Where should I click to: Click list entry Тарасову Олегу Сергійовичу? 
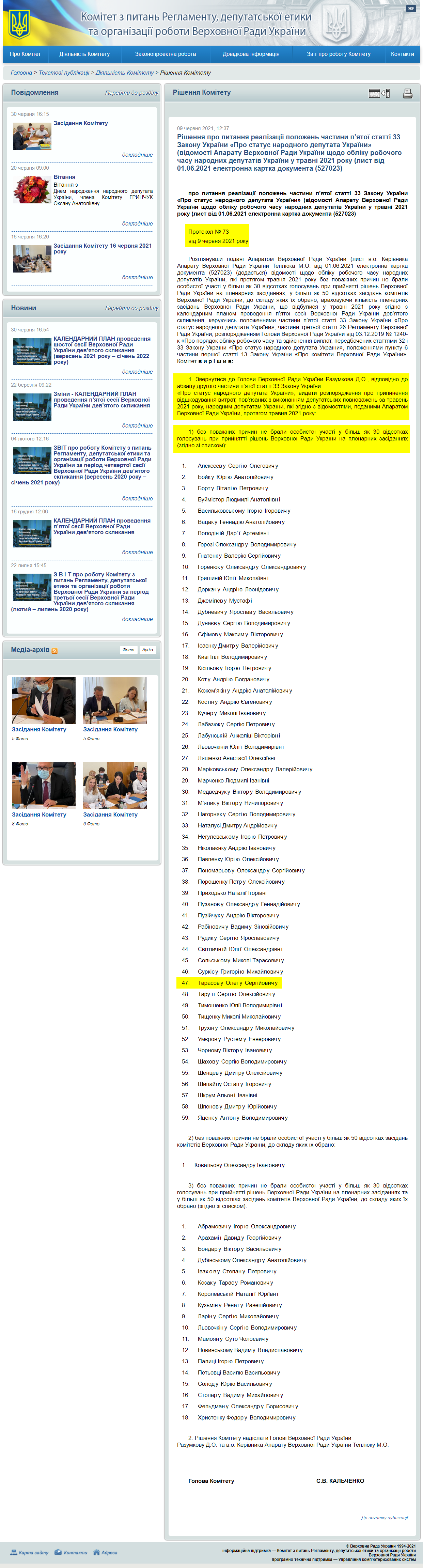[237, 983]
